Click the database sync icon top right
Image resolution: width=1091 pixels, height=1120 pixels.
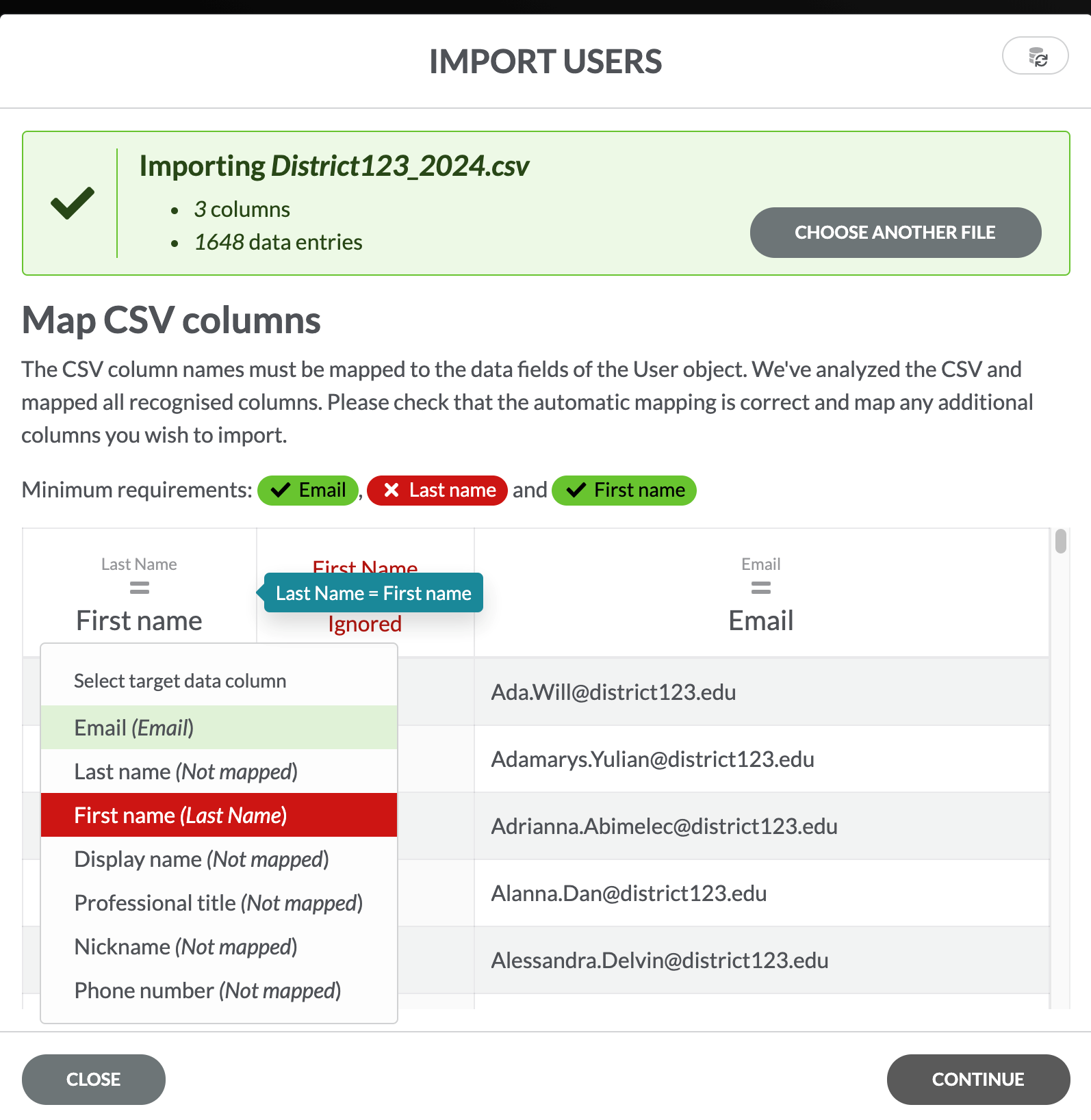click(1034, 56)
